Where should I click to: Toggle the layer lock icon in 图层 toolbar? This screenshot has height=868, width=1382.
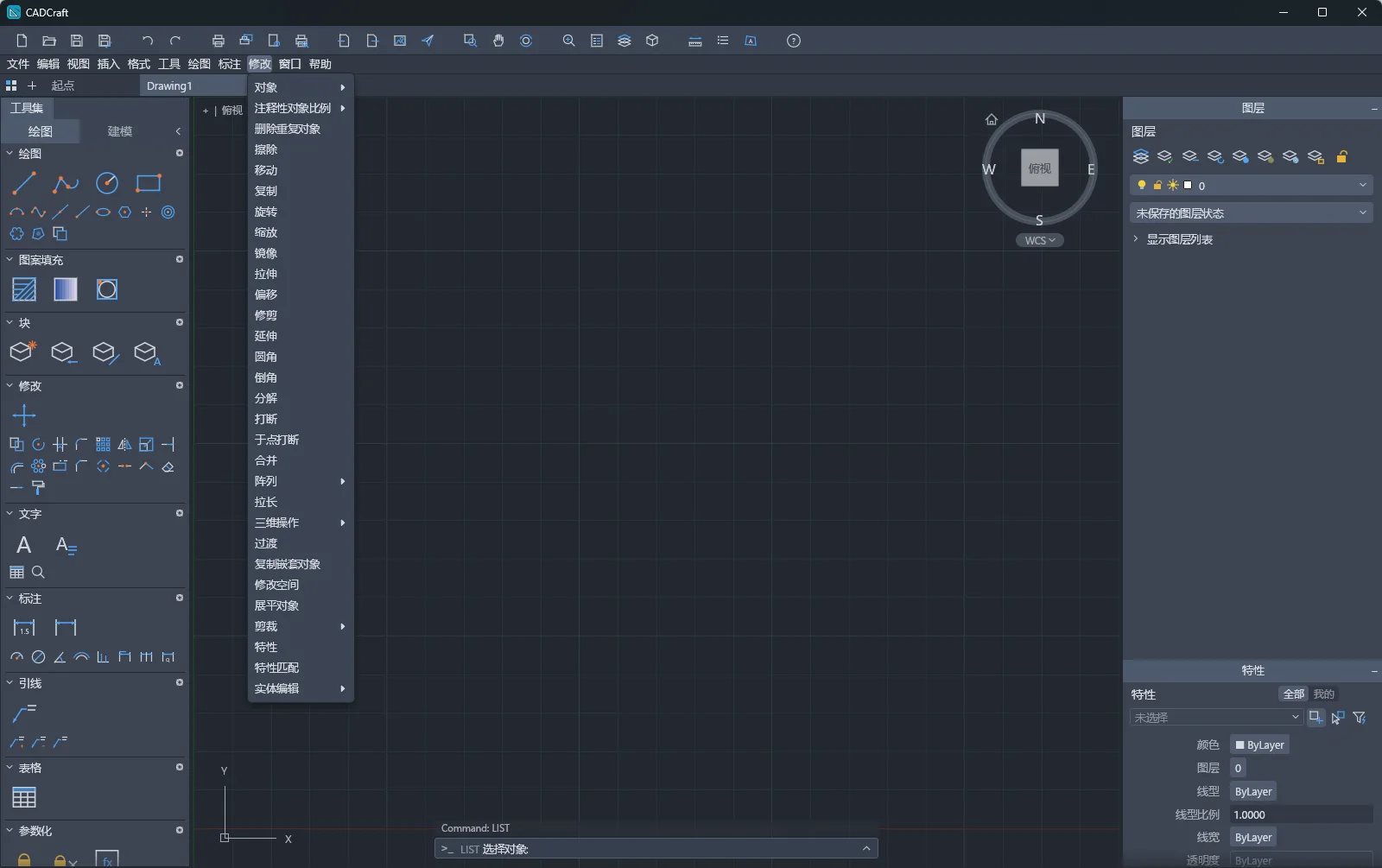tap(1341, 156)
